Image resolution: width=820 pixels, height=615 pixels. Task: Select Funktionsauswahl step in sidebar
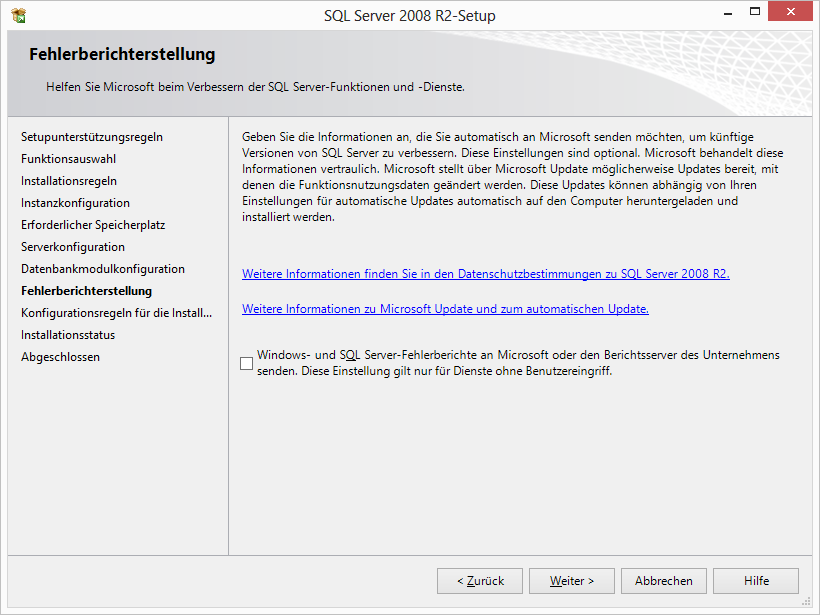click(69, 159)
